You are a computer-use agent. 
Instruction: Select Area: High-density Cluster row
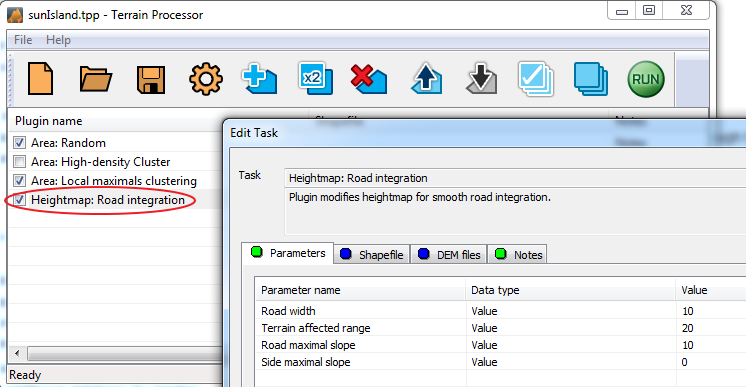click(116, 161)
